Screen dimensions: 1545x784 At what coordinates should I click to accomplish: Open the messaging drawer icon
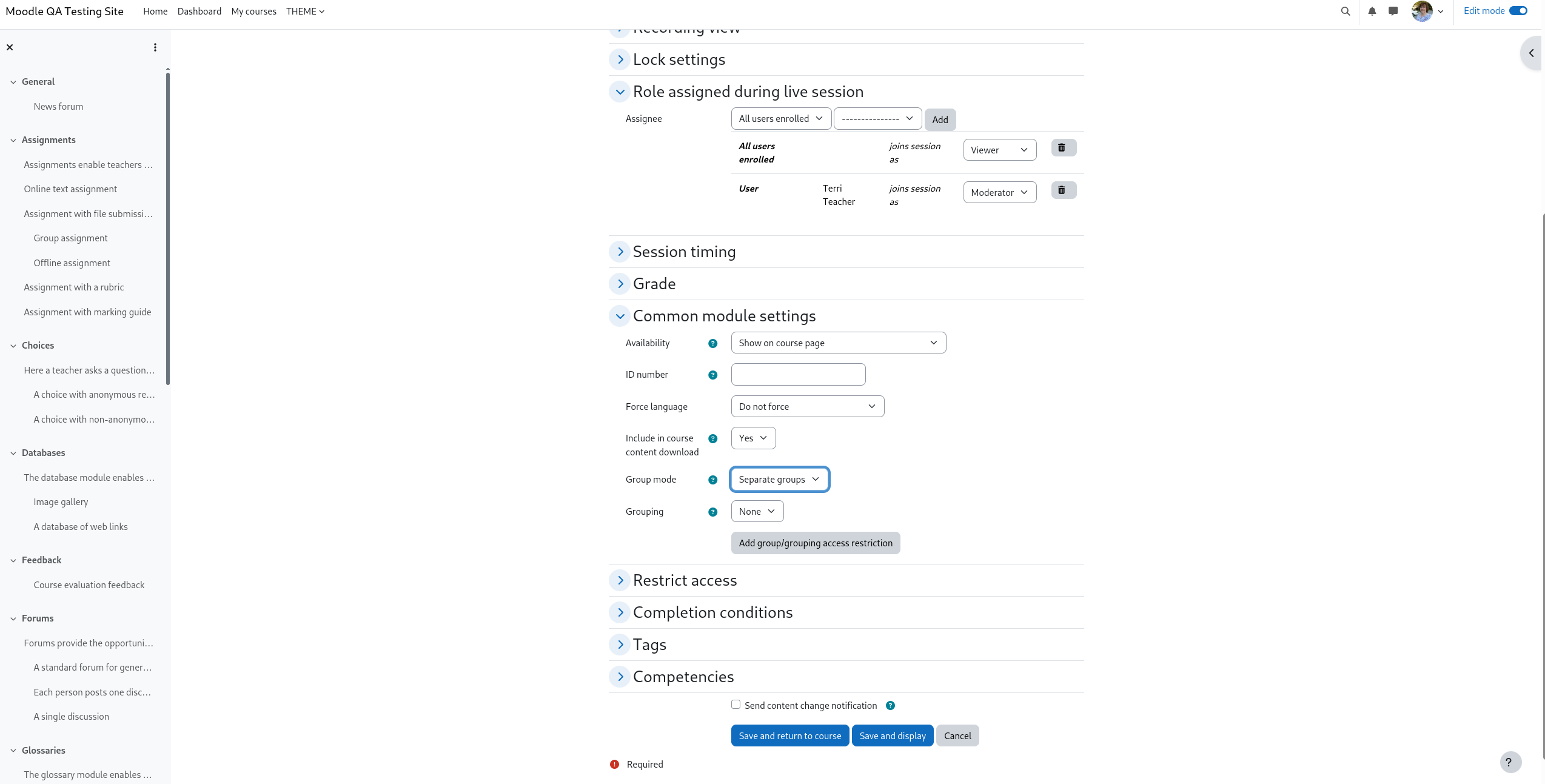(x=1393, y=12)
